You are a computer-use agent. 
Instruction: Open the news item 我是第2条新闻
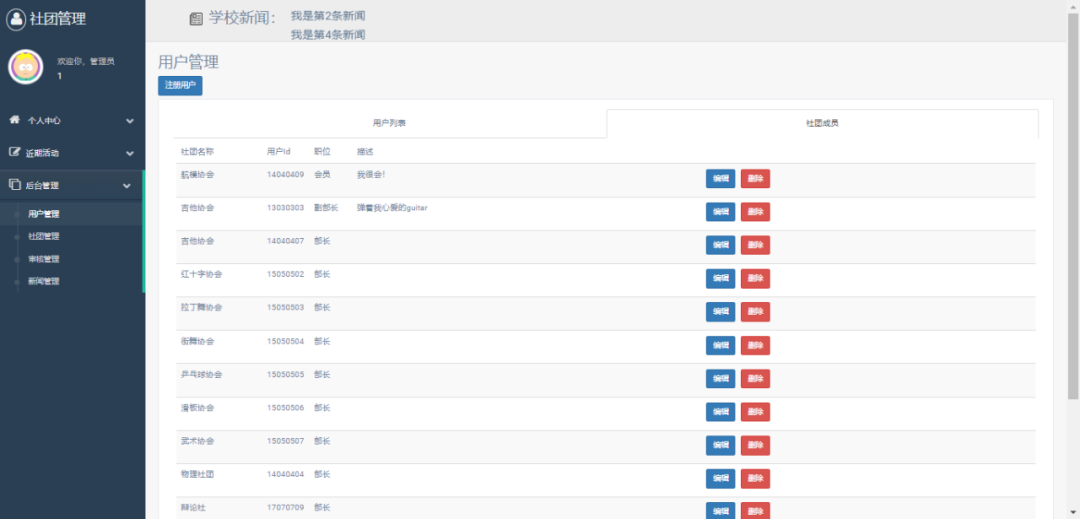(328, 15)
